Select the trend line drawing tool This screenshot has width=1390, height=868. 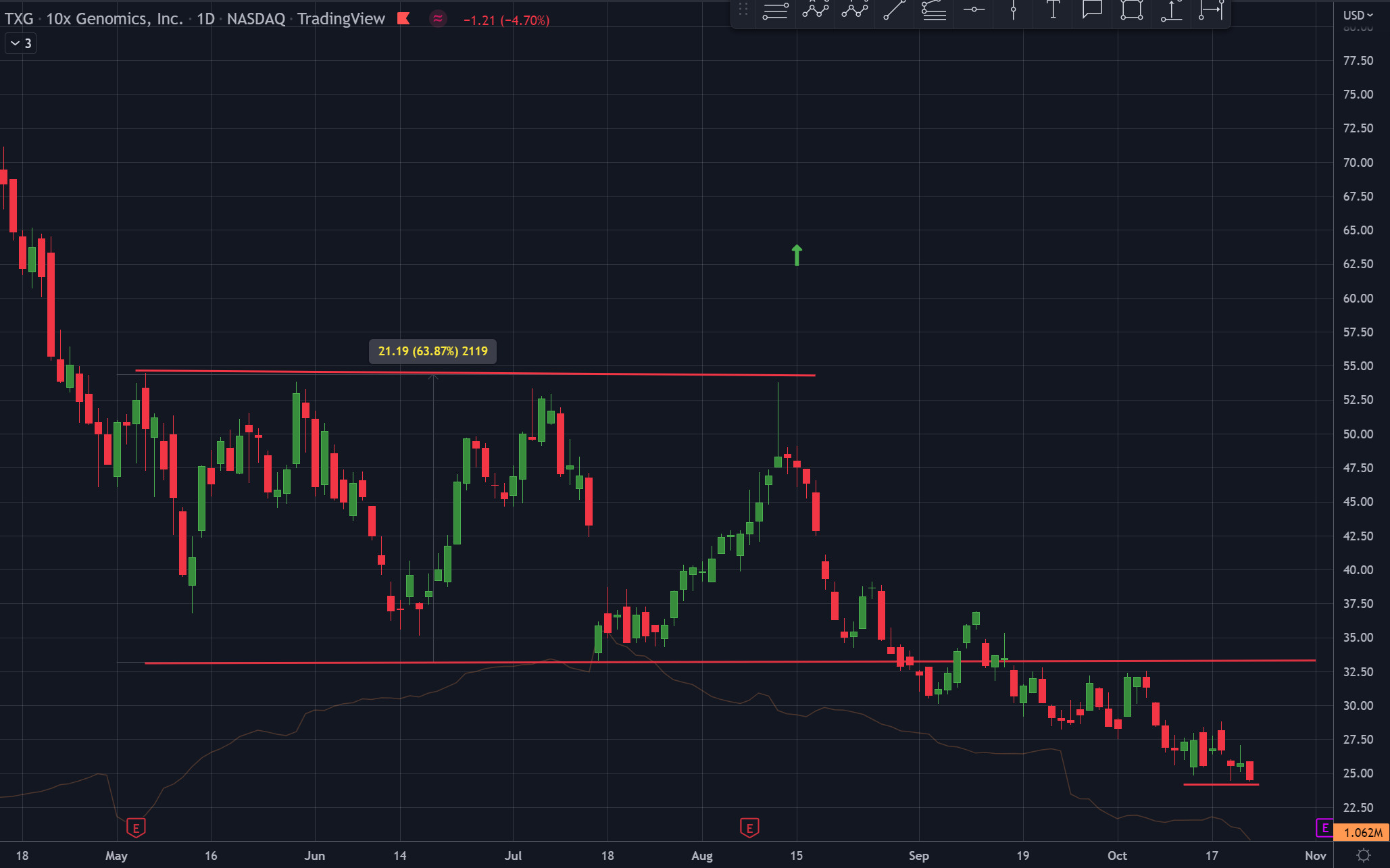[894, 10]
